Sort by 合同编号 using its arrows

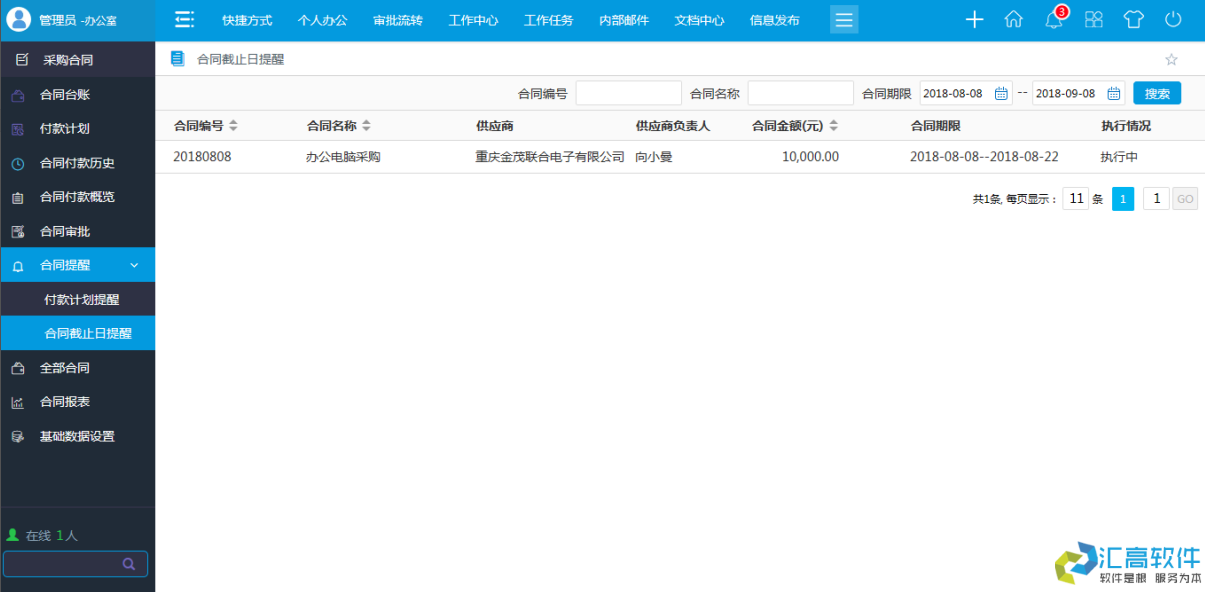(x=232, y=125)
